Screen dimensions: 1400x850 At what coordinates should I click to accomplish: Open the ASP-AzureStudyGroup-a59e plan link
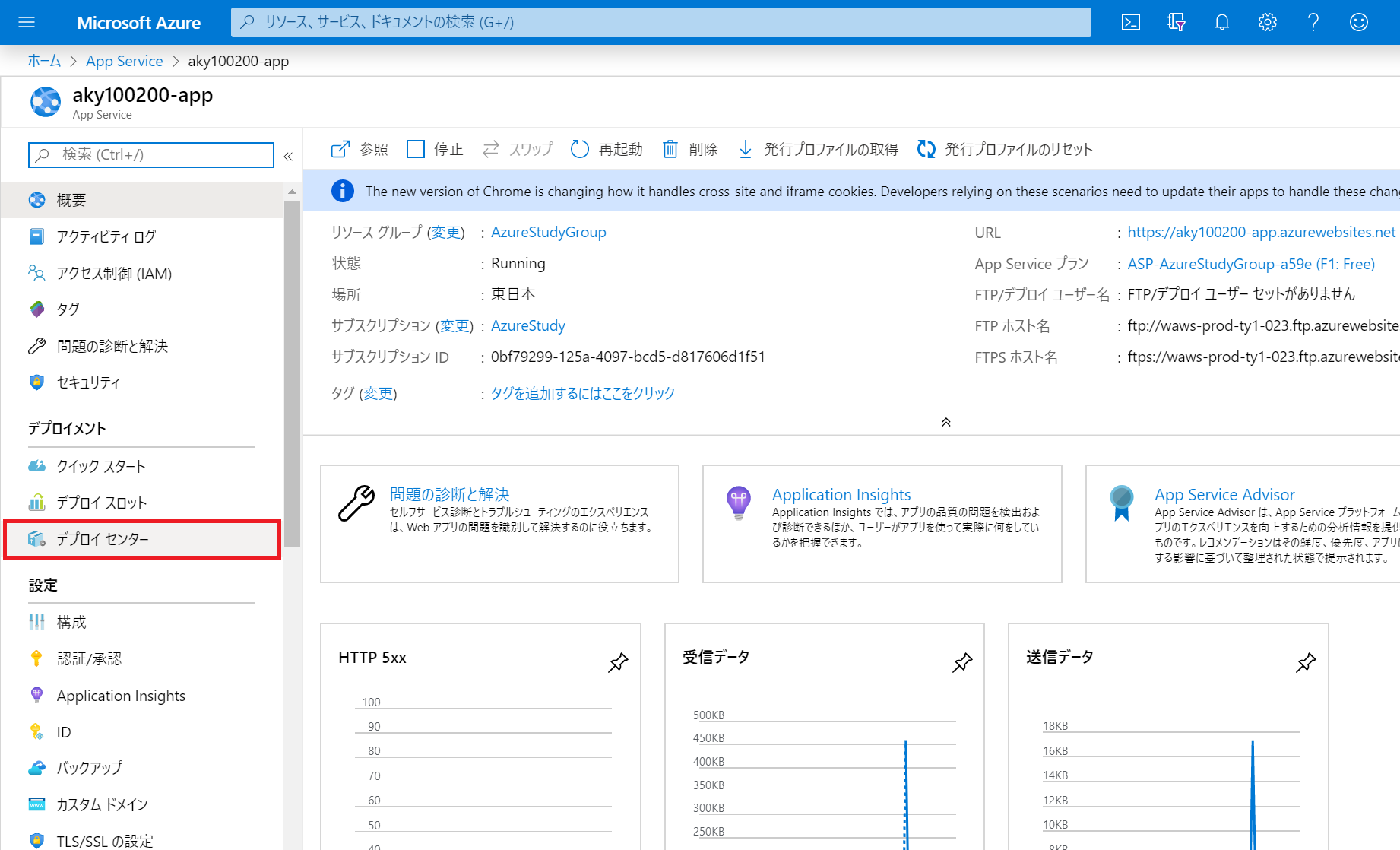click(1251, 264)
